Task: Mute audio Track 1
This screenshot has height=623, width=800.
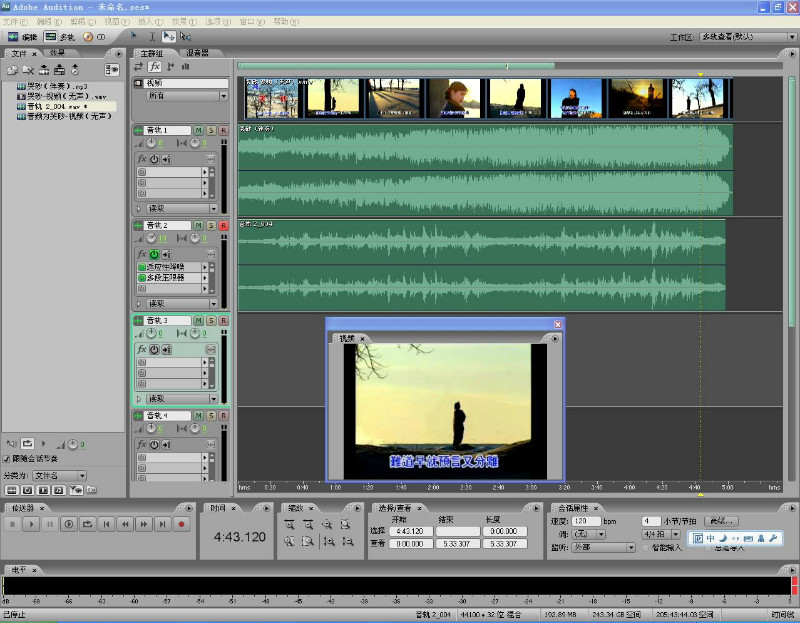Action: (x=198, y=130)
